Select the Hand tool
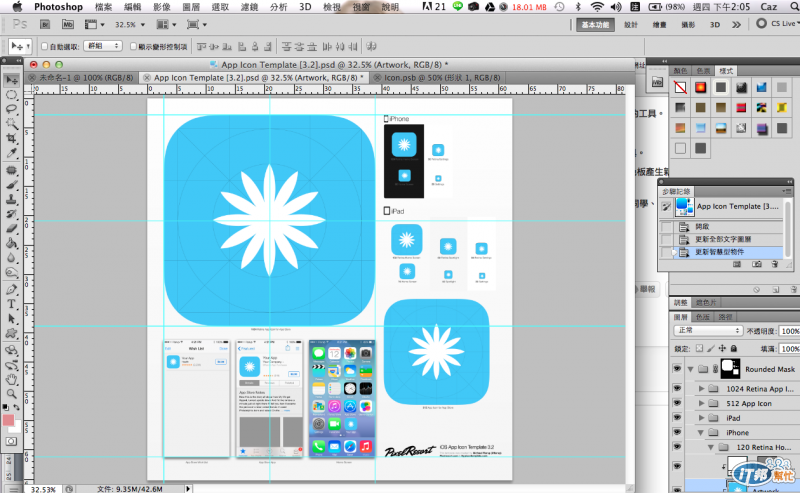 11,379
